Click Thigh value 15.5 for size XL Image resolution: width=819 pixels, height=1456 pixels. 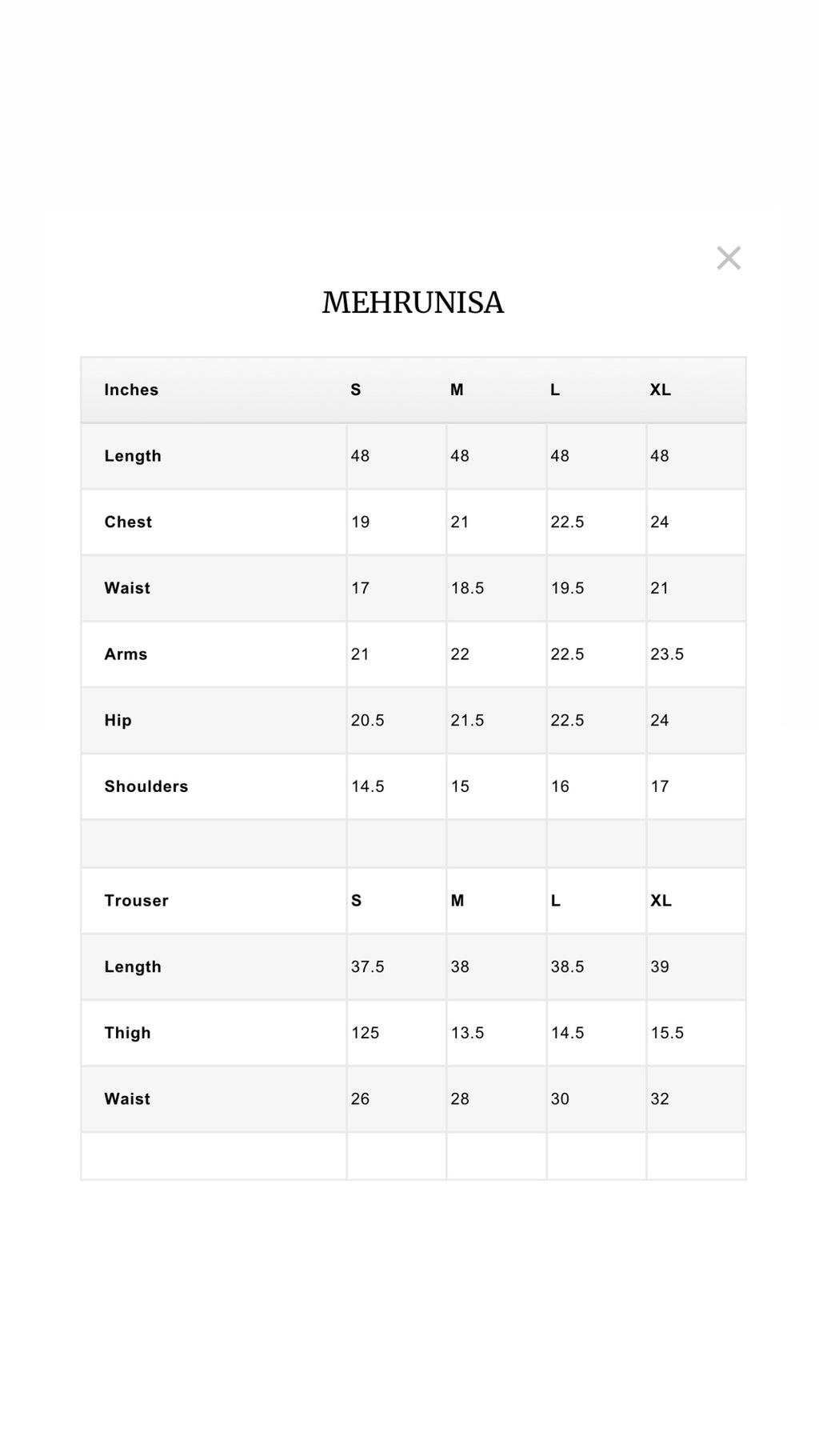tap(666, 1033)
